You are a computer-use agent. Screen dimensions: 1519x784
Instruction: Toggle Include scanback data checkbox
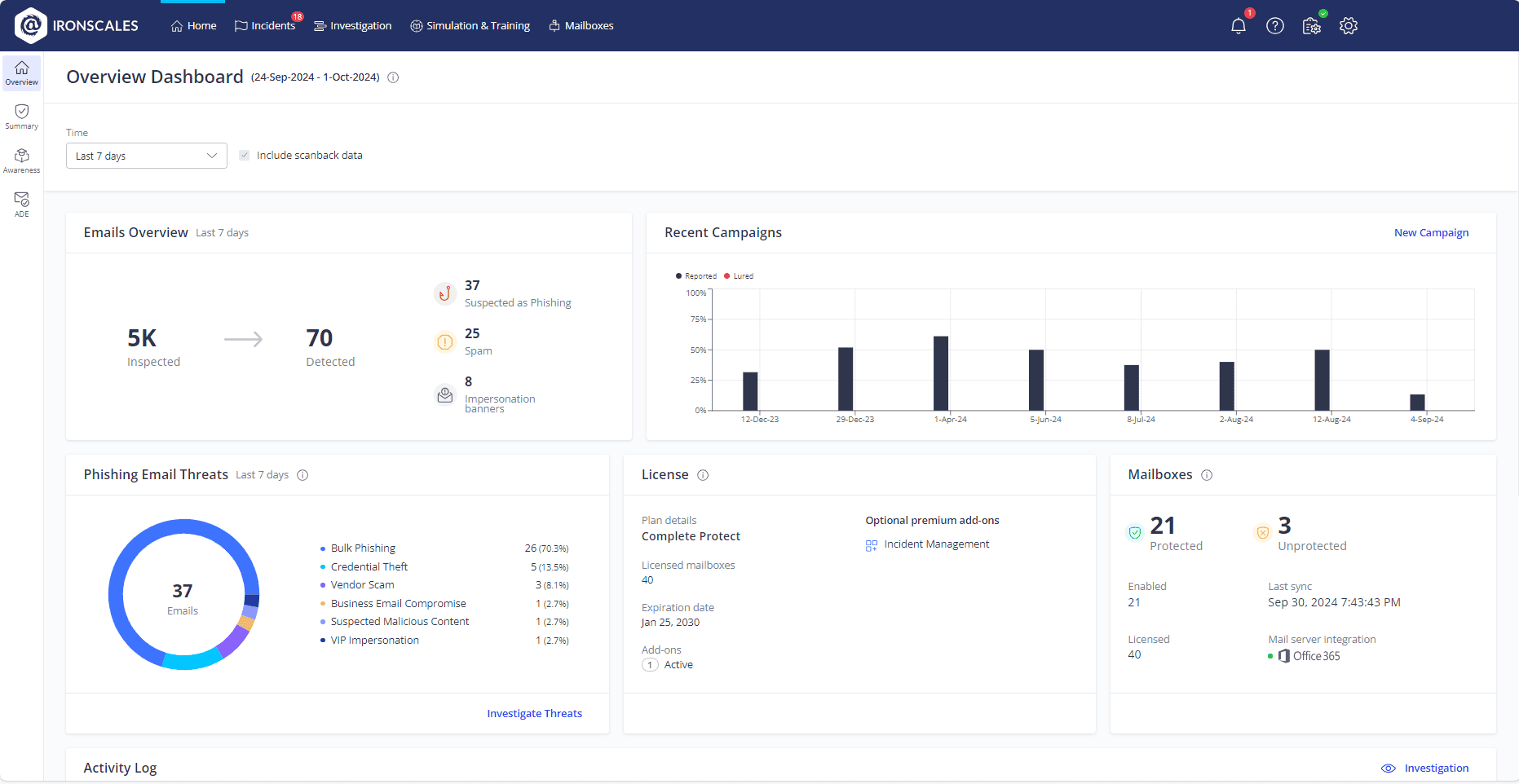[x=245, y=156]
